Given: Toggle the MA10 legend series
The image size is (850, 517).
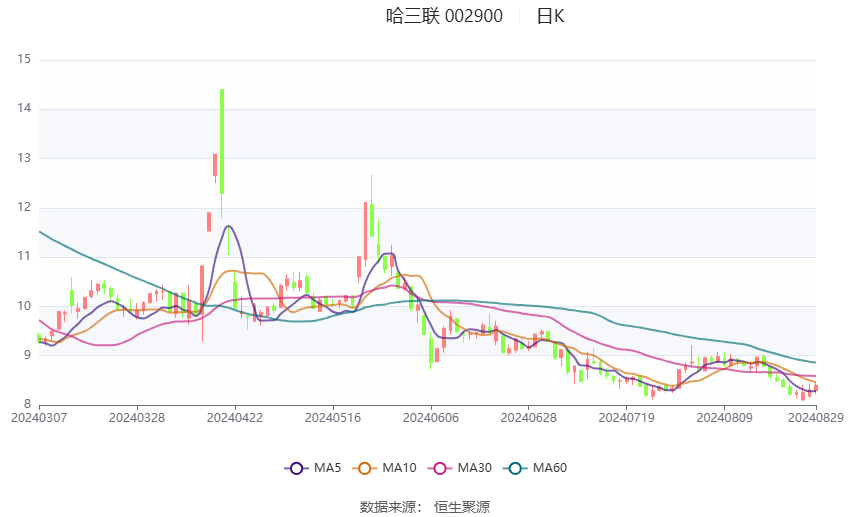Looking at the screenshot, I should tap(384, 468).
